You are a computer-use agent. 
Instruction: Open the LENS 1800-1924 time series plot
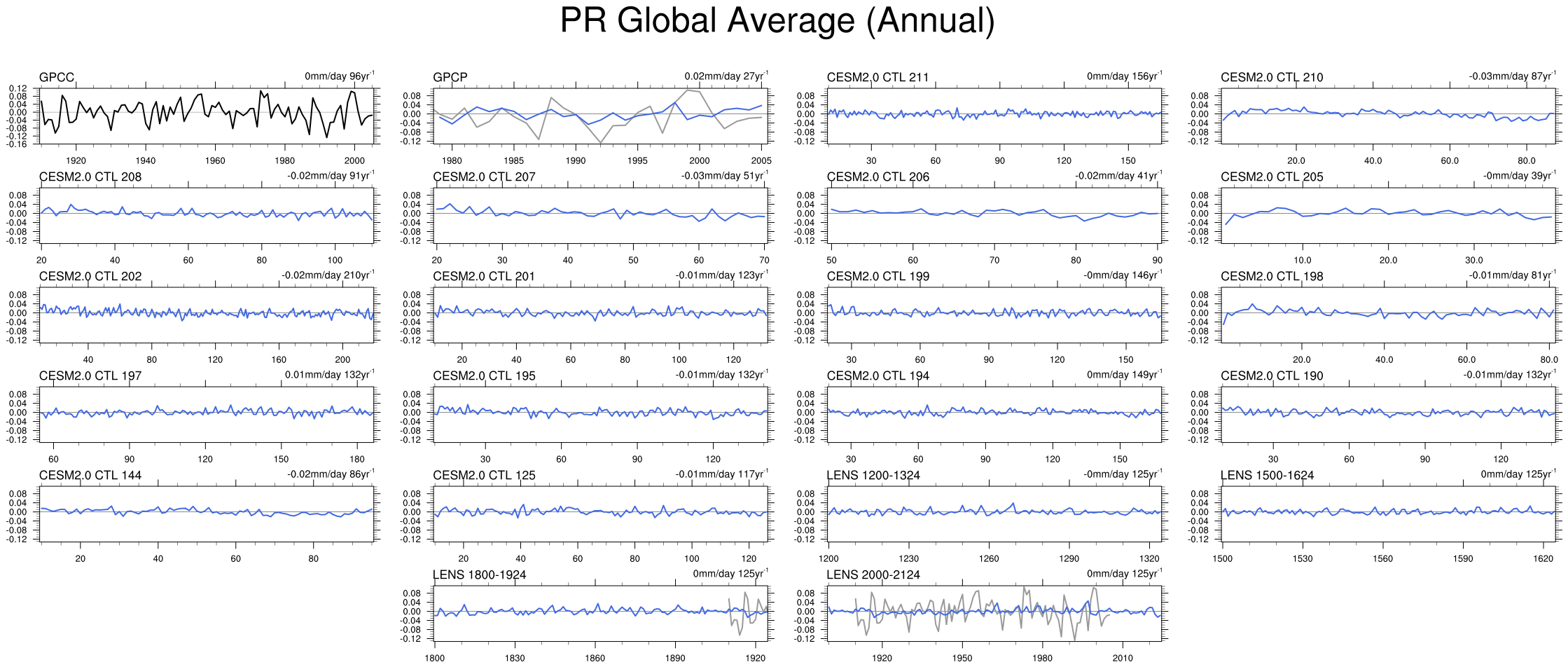[601, 614]
